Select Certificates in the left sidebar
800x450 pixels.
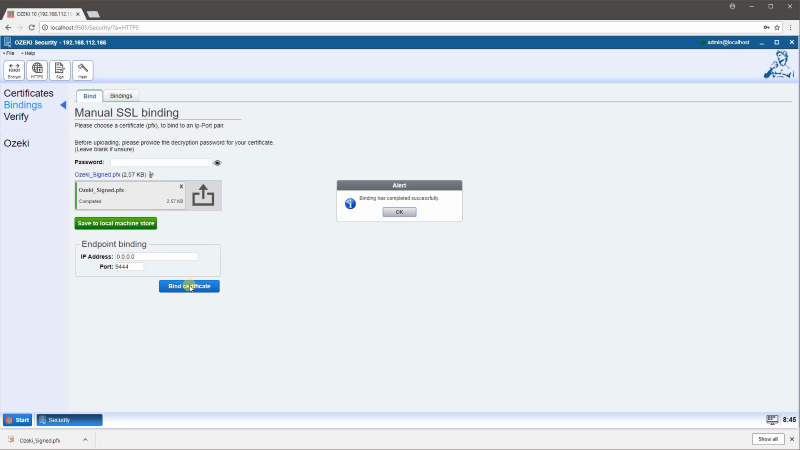click(29, 93)
